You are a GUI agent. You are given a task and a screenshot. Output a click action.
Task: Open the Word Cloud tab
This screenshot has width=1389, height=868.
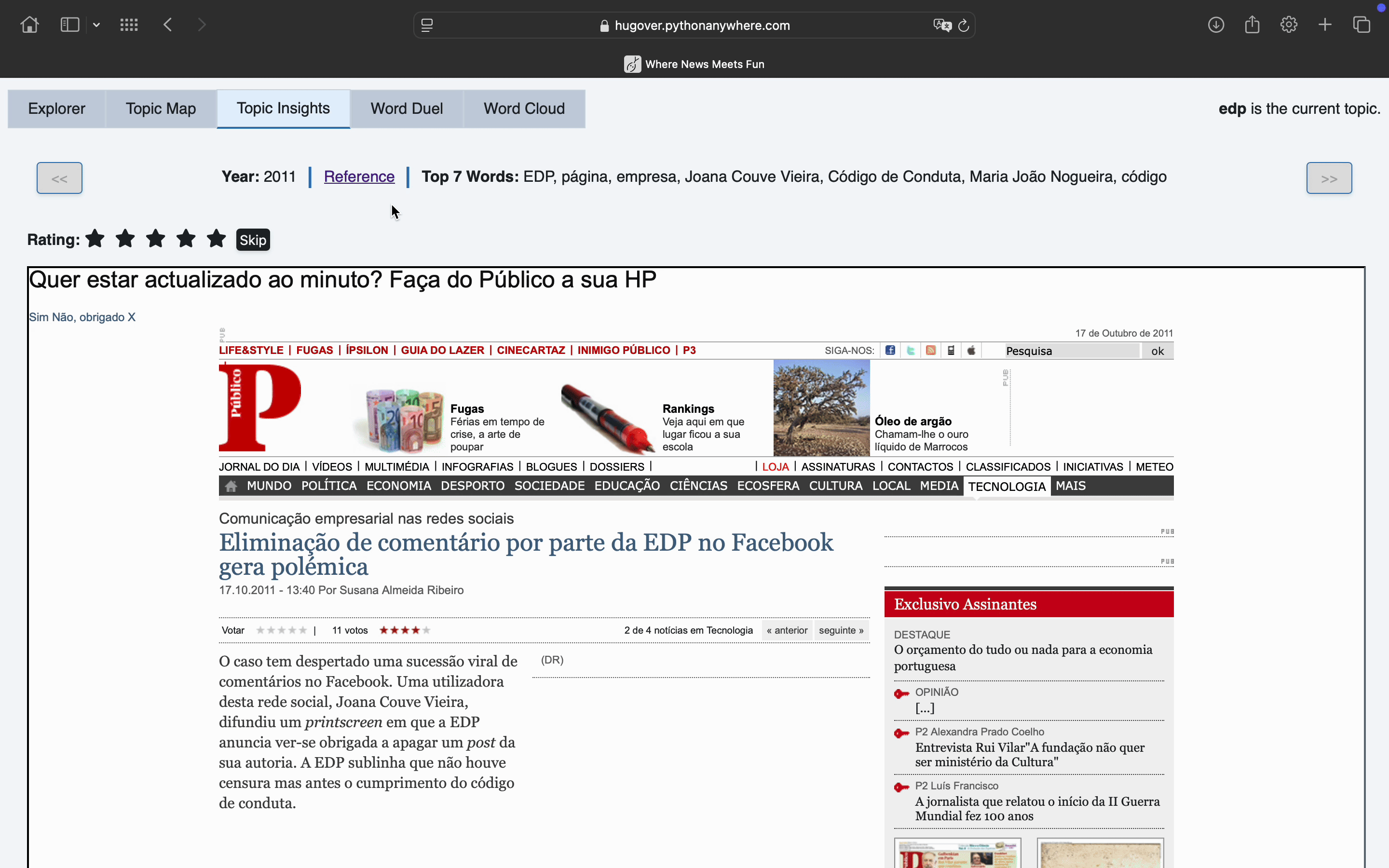(524, 108)
